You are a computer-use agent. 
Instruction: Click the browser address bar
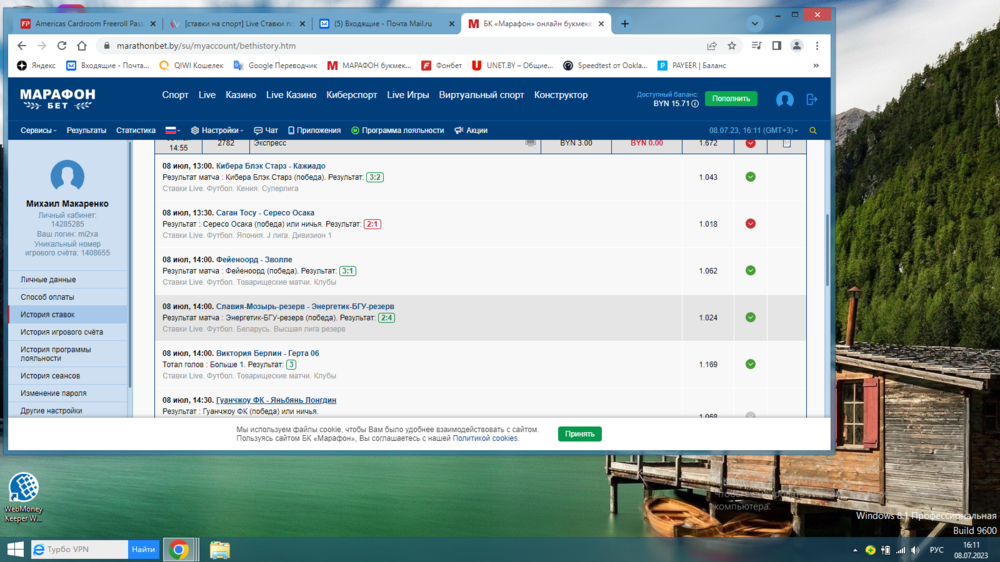[400, 46]
